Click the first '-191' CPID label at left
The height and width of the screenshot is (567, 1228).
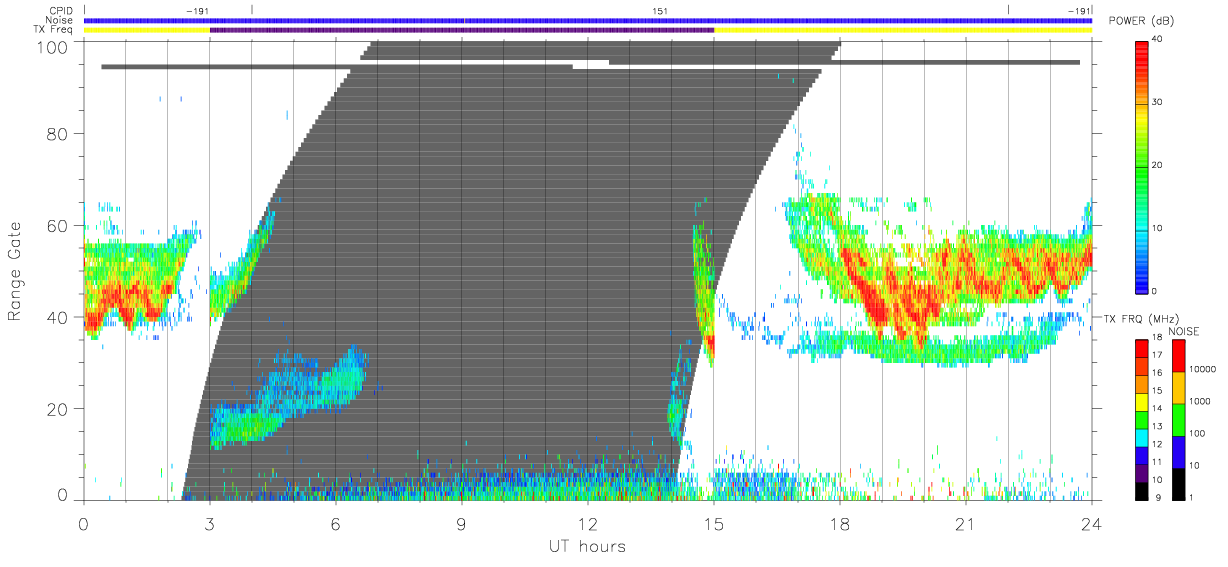click(x=197, y=11)
